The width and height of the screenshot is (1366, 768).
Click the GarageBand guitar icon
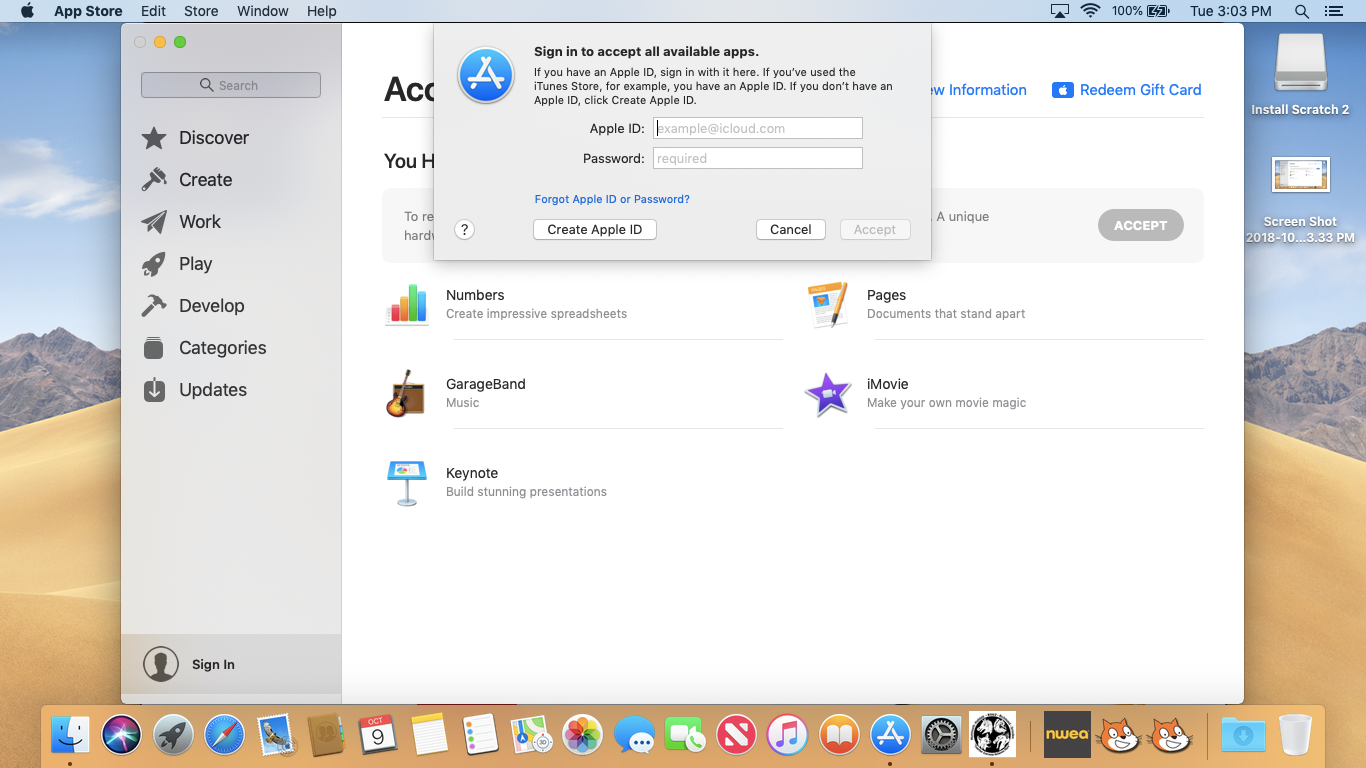point(406,393)
